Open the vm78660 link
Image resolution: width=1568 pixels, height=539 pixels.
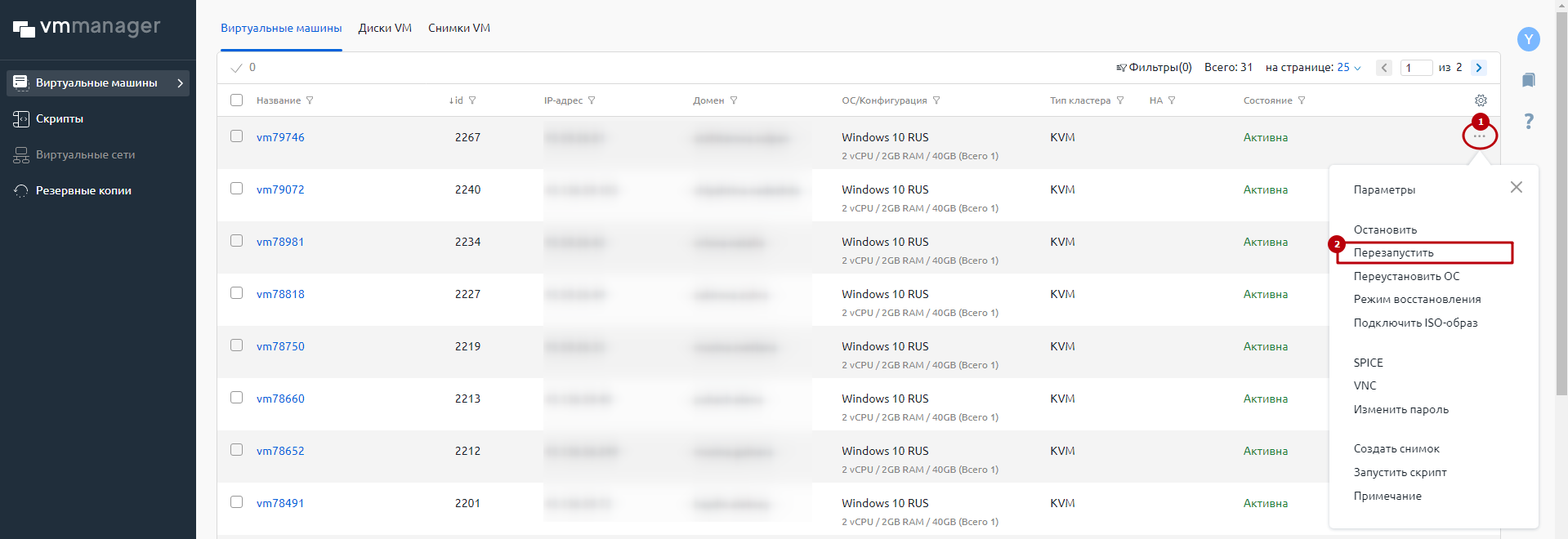coord(280,399)
